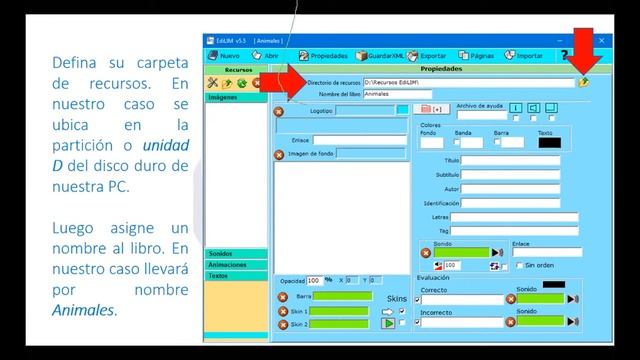
Task: Toggle the checkbox beside Skins arrow
Action: pos(402,311)
